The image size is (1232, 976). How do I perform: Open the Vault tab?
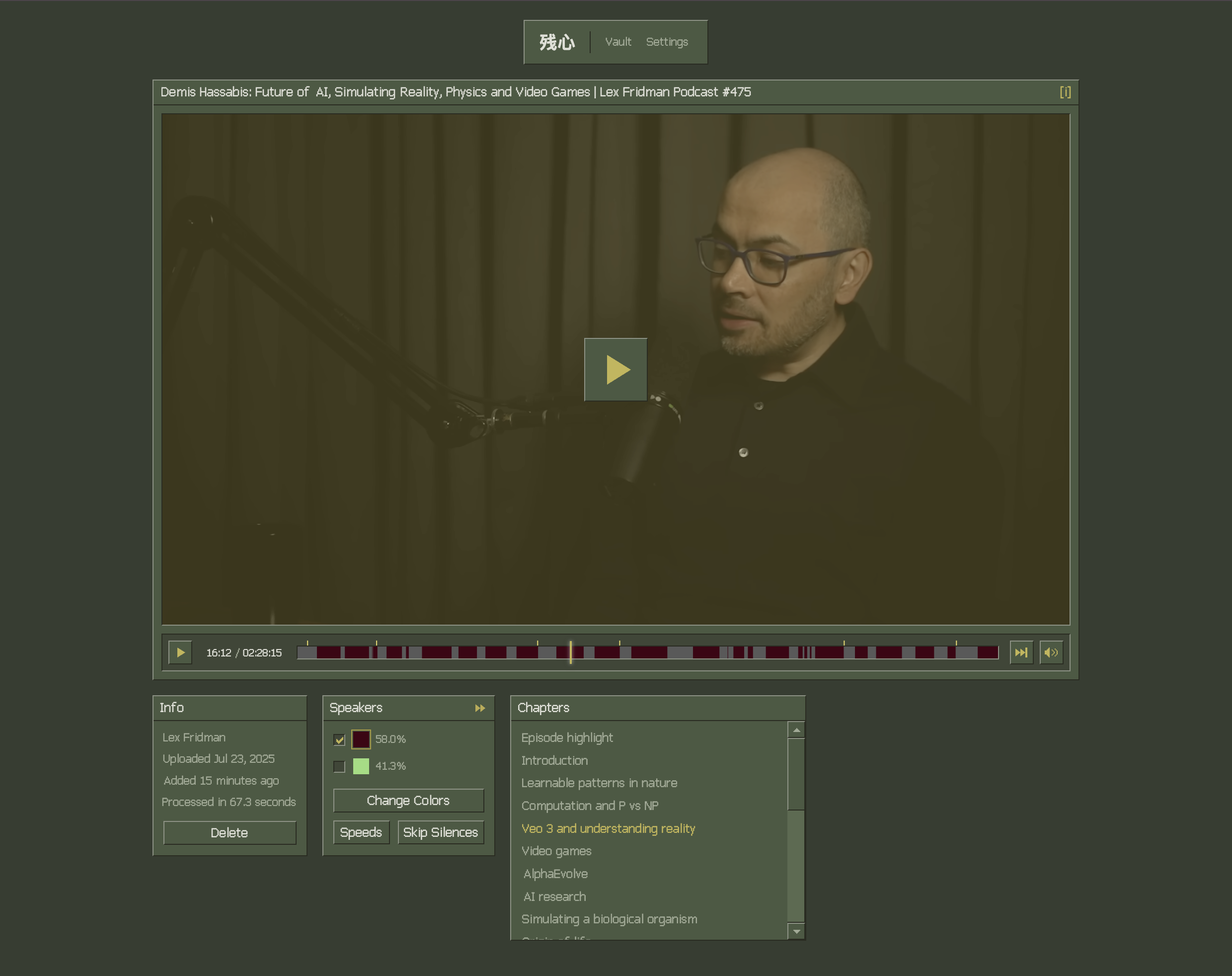click(x=618, y=42)
